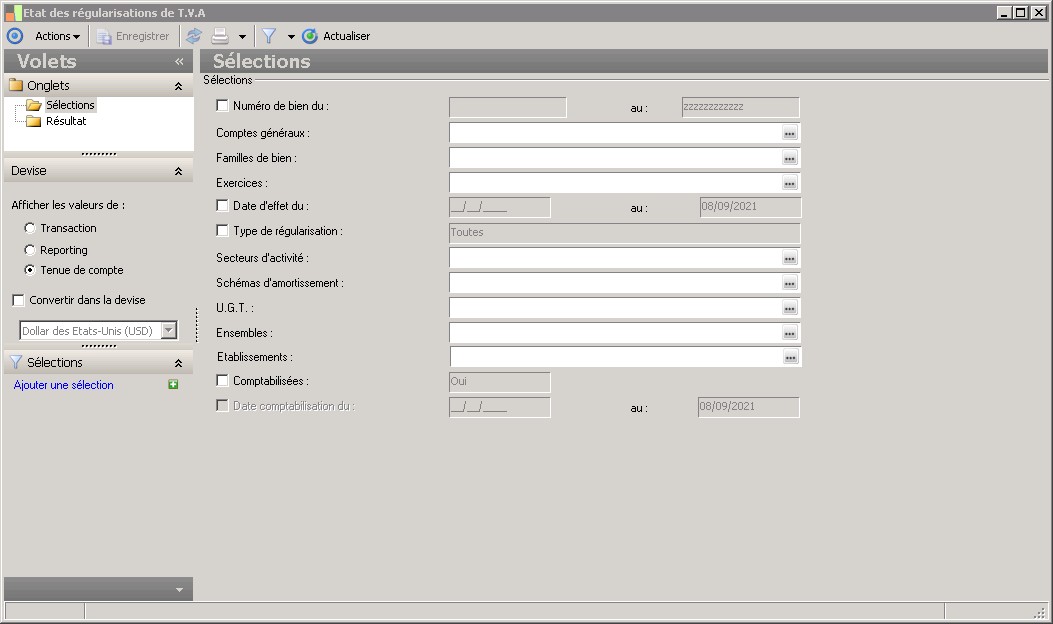Viewport: 1053px width, 624px height.
Task: Click the printer icon in toolbar
Action: (x=220, y=36)
